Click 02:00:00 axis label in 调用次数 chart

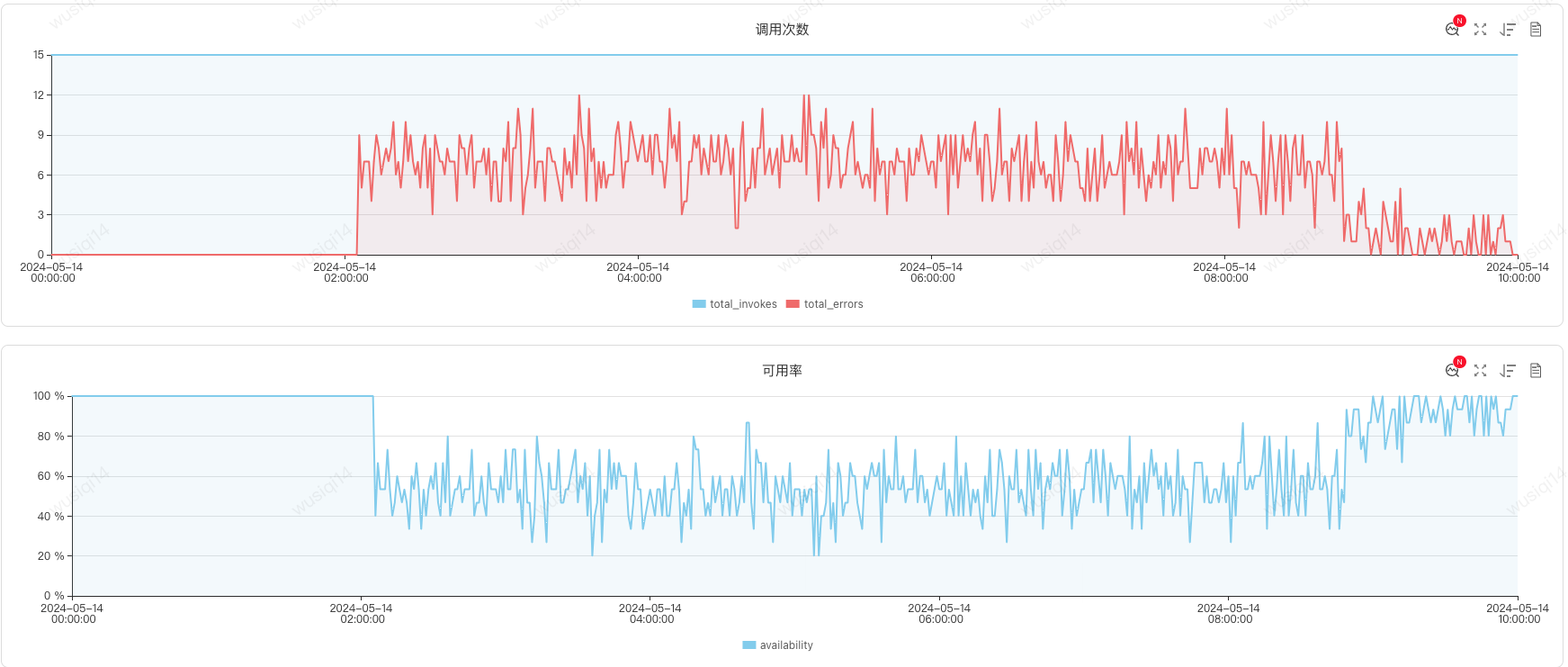[x=345, y=278]
